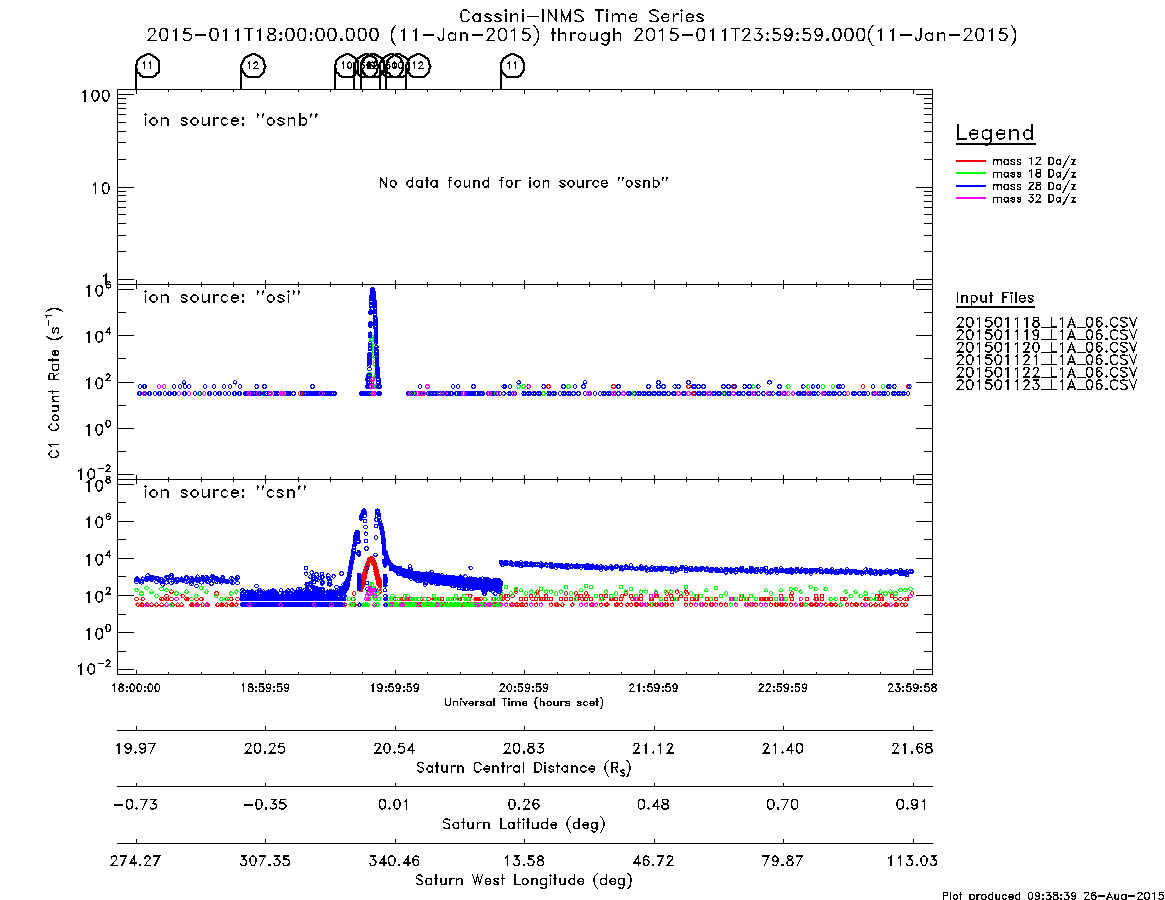Click the file name 201501118_L1A_06.CSV
1165x900 pixels.
[1046, 323]
